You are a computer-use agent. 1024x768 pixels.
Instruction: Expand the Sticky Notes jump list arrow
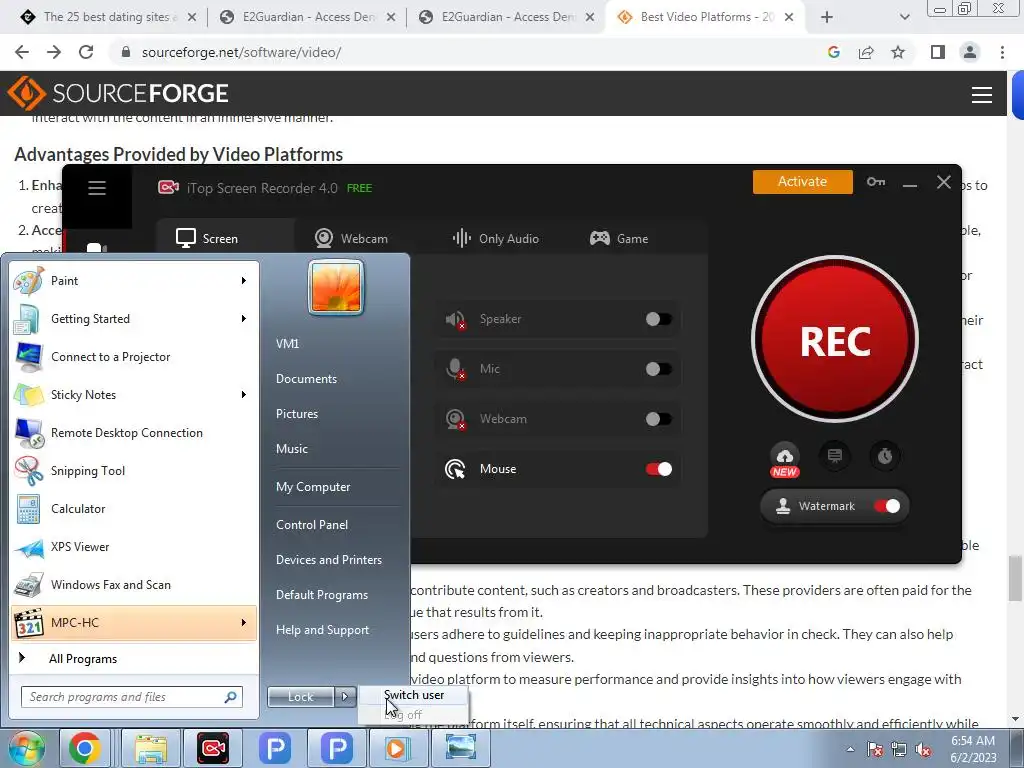coord(244,394)
